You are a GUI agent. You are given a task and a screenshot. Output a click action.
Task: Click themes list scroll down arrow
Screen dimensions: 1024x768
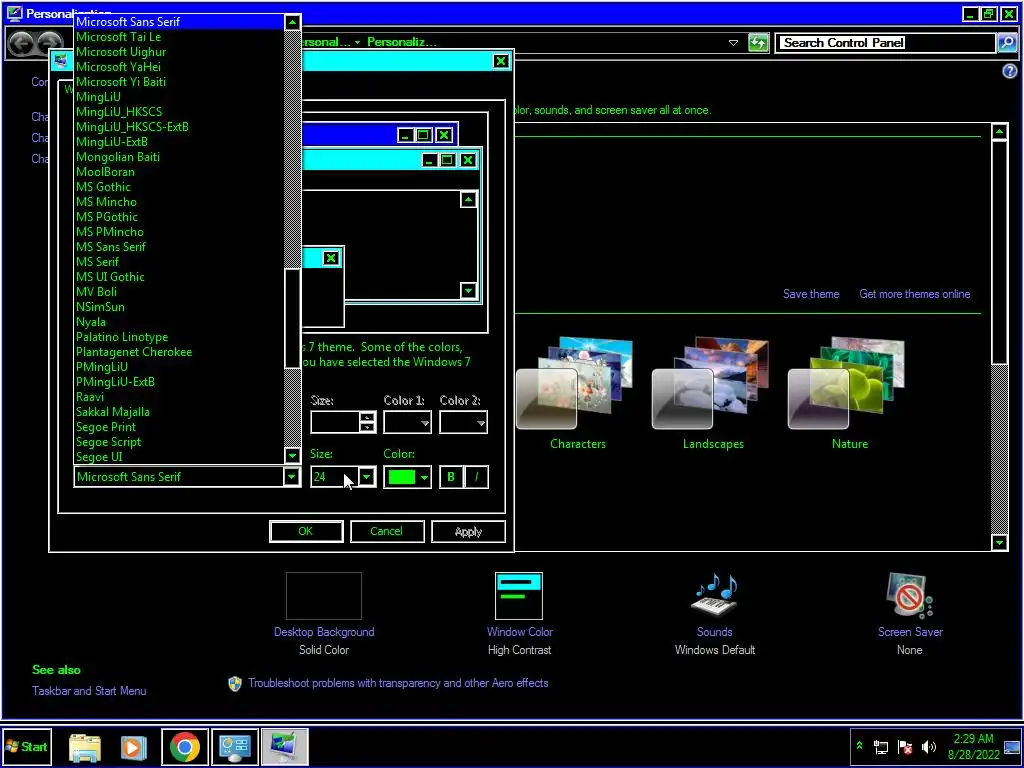[x=999, y=542]
